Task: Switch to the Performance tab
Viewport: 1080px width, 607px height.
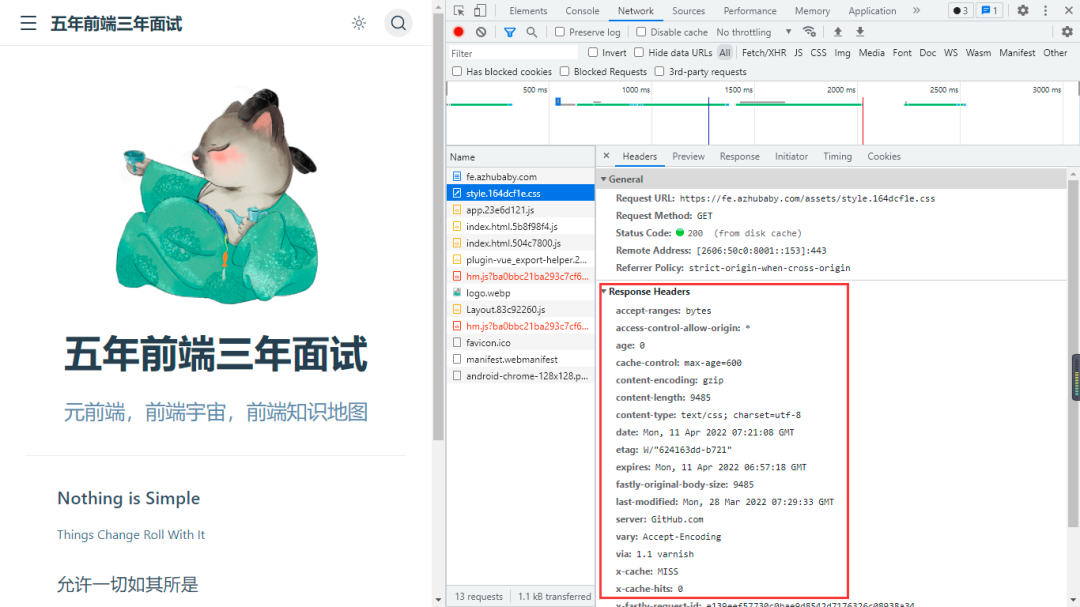Action: coord(750,10)
